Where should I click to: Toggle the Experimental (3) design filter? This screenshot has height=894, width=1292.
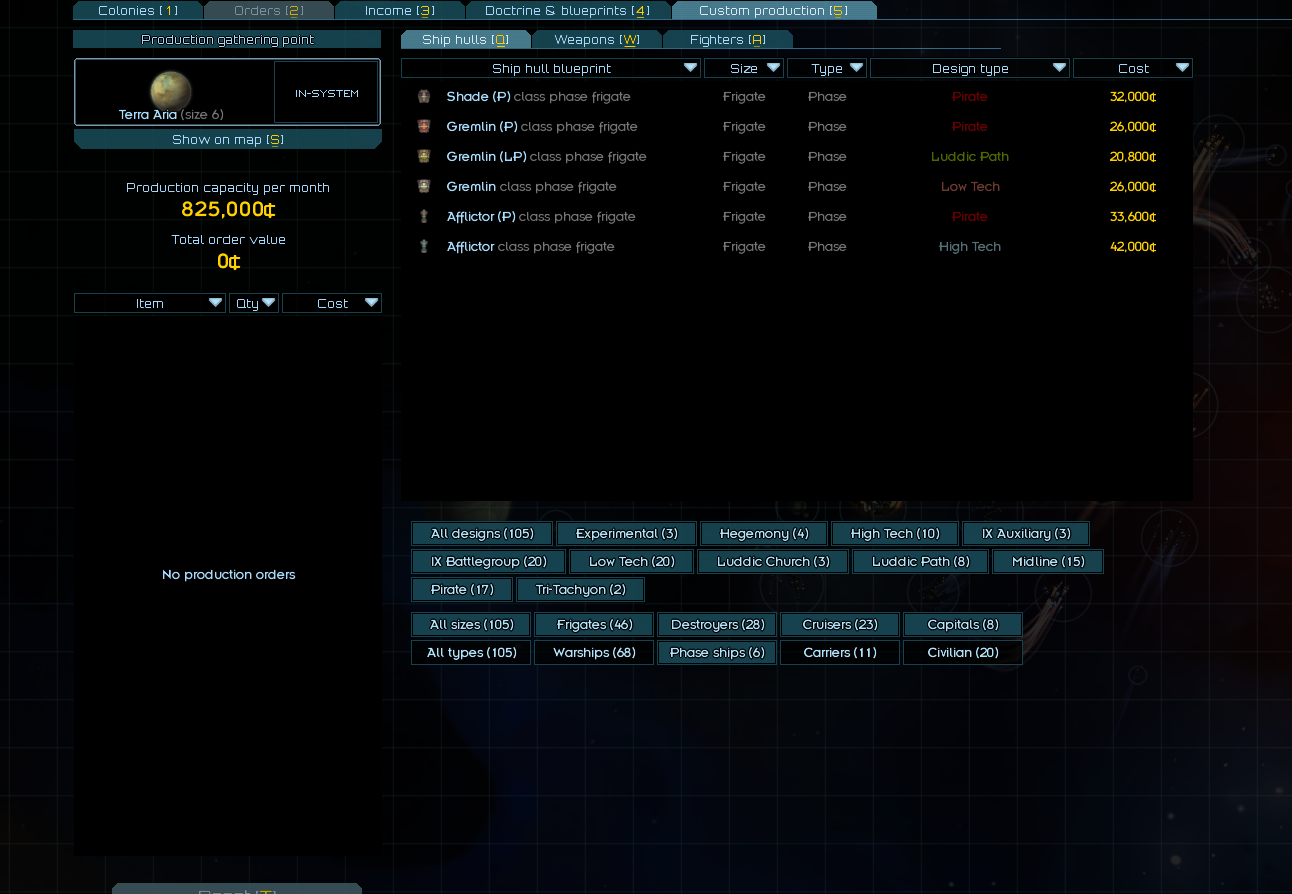627,534
